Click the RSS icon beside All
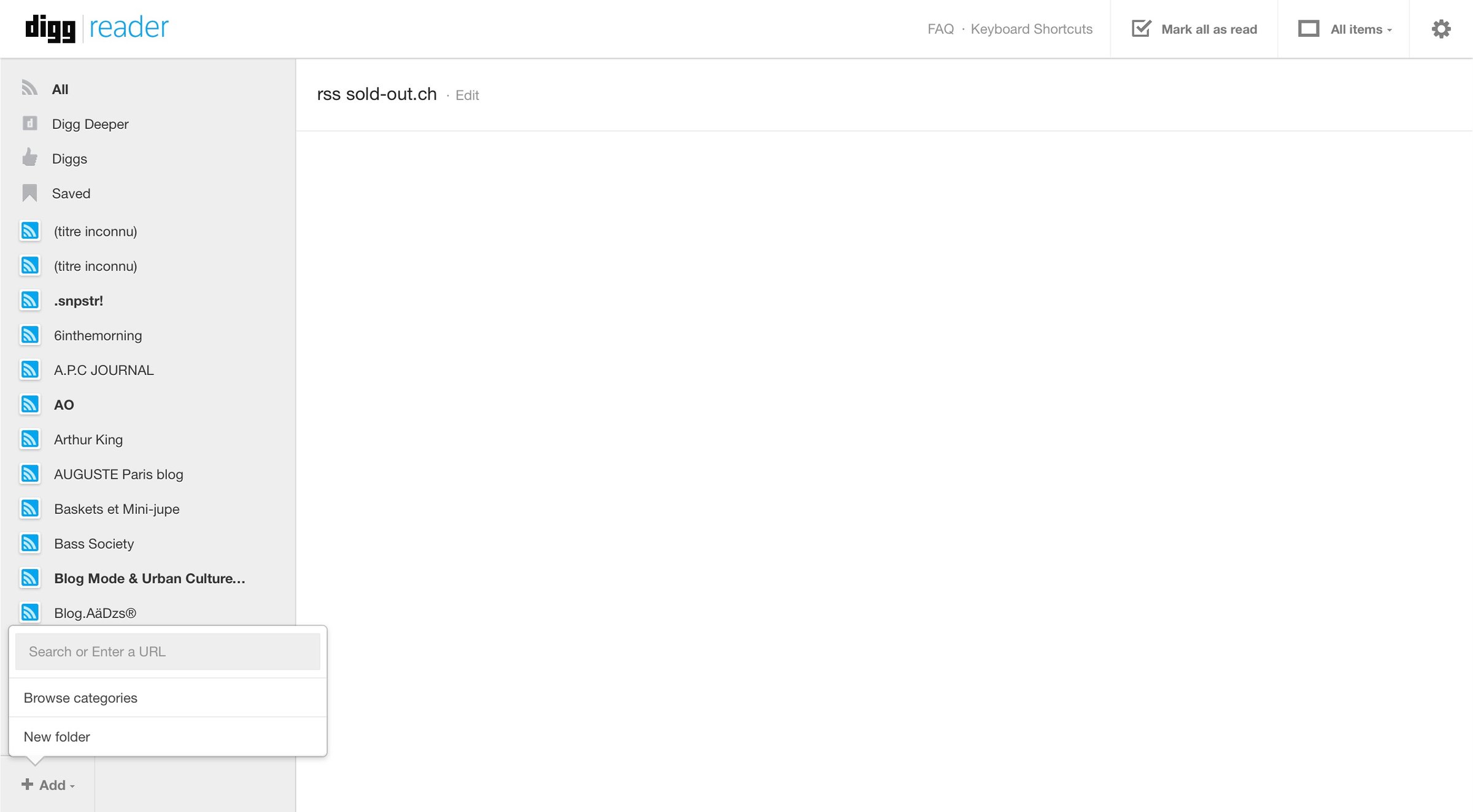Image resolution: width=1473 pixels, height=812 pixels. [29, 88]
